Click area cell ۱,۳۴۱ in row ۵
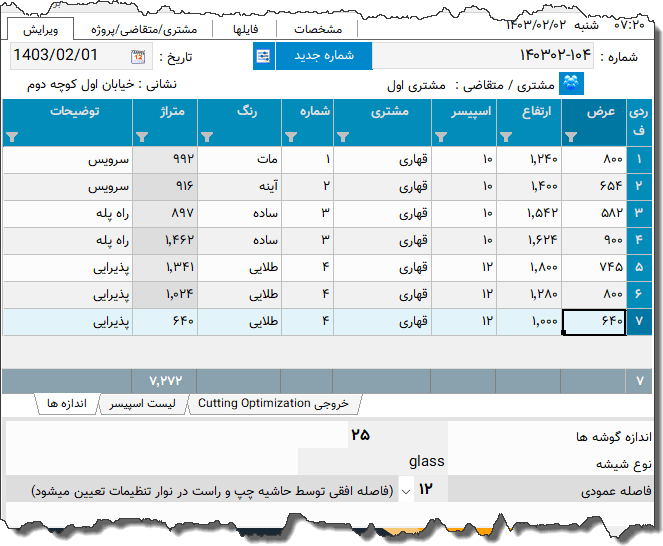 [x=165, y=267]
